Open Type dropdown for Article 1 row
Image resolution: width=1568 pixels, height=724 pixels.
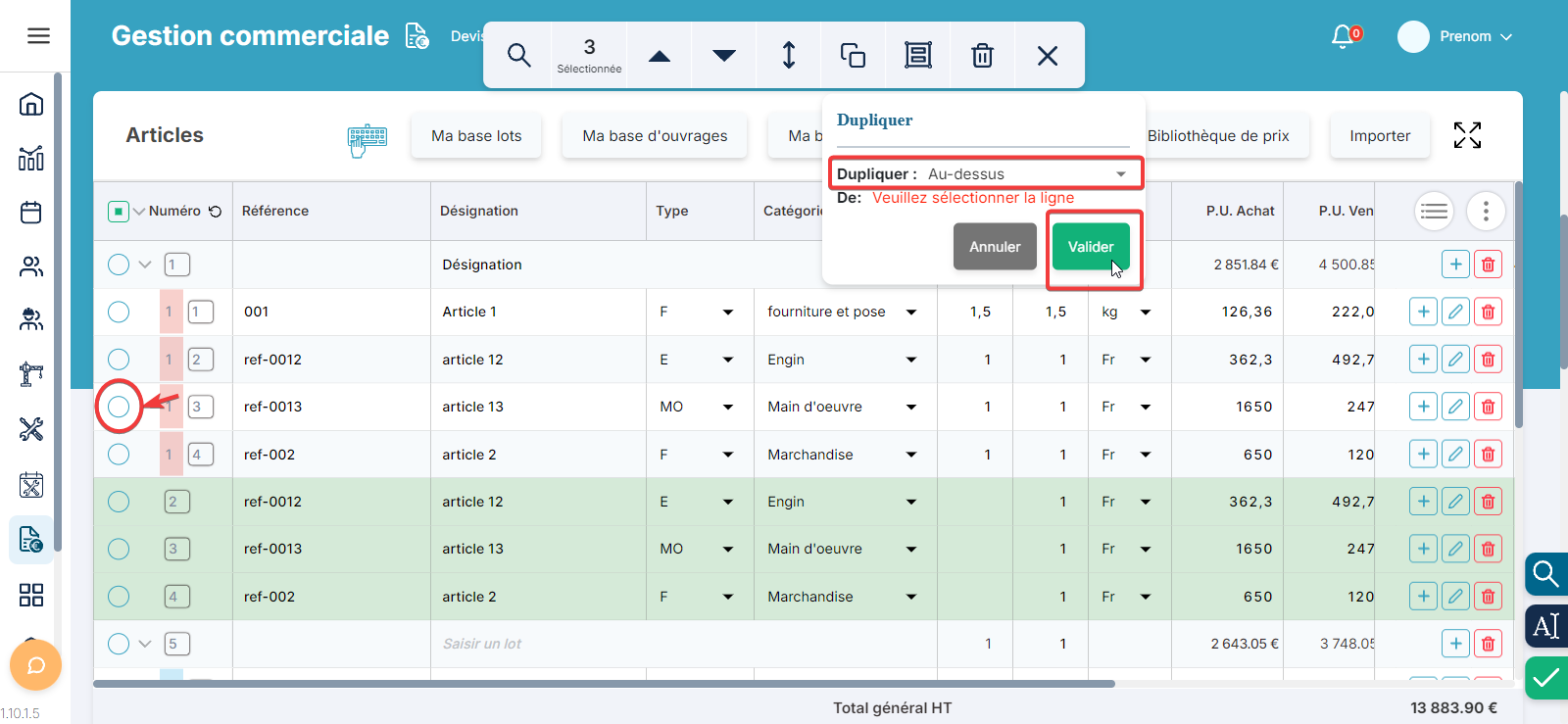tap(727, 313)
